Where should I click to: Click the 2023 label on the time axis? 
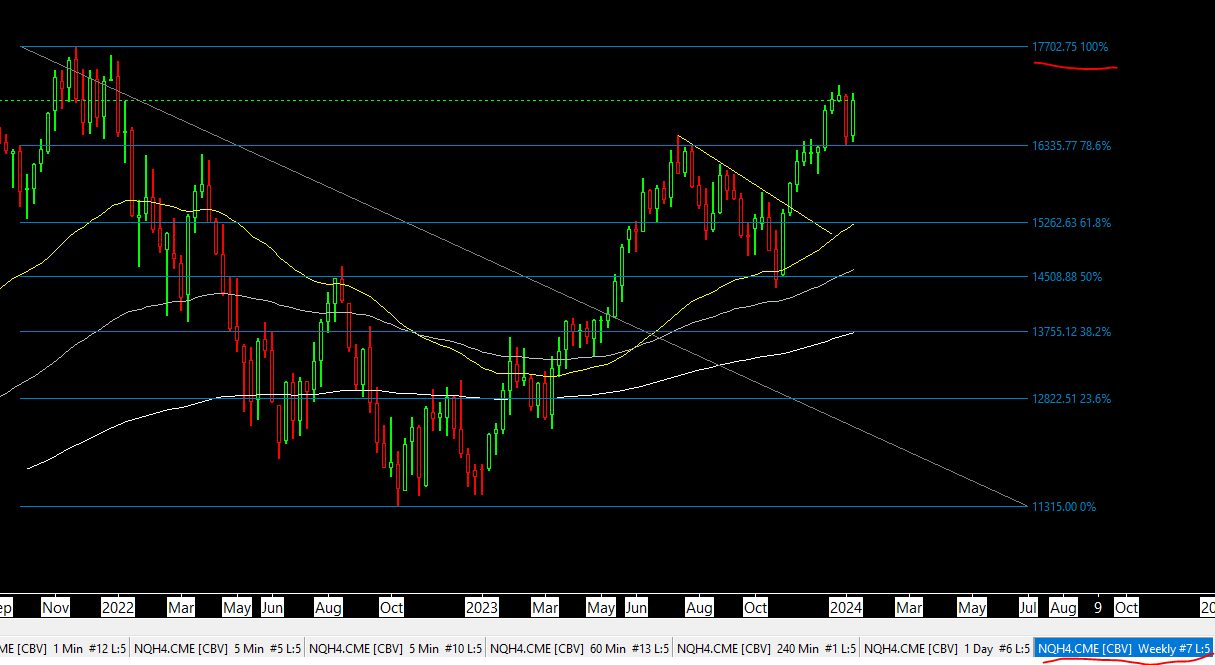click(482, 608)
